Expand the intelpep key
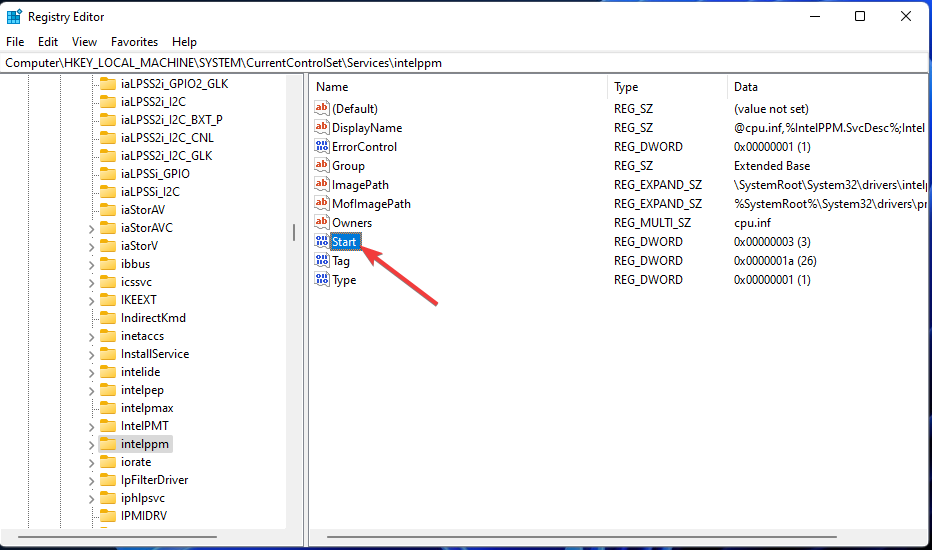 pos(92,391)
